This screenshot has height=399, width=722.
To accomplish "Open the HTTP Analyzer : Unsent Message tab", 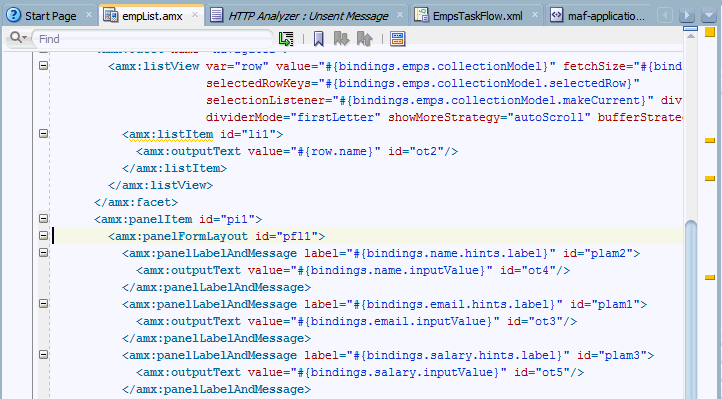I will tap(308, 16).
